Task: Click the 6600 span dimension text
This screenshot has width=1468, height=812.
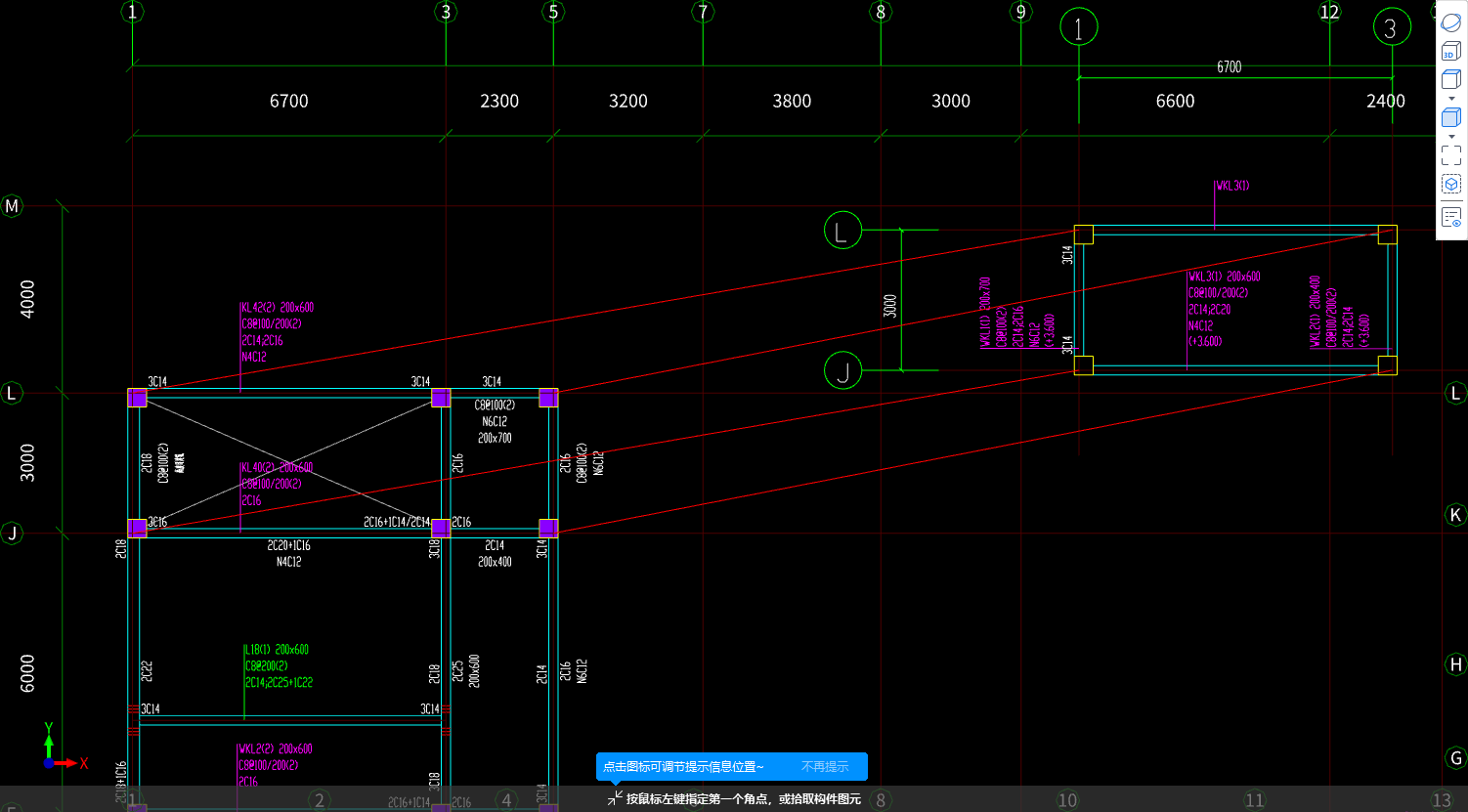Action: pyautogui.click(x=1175, y=101)
